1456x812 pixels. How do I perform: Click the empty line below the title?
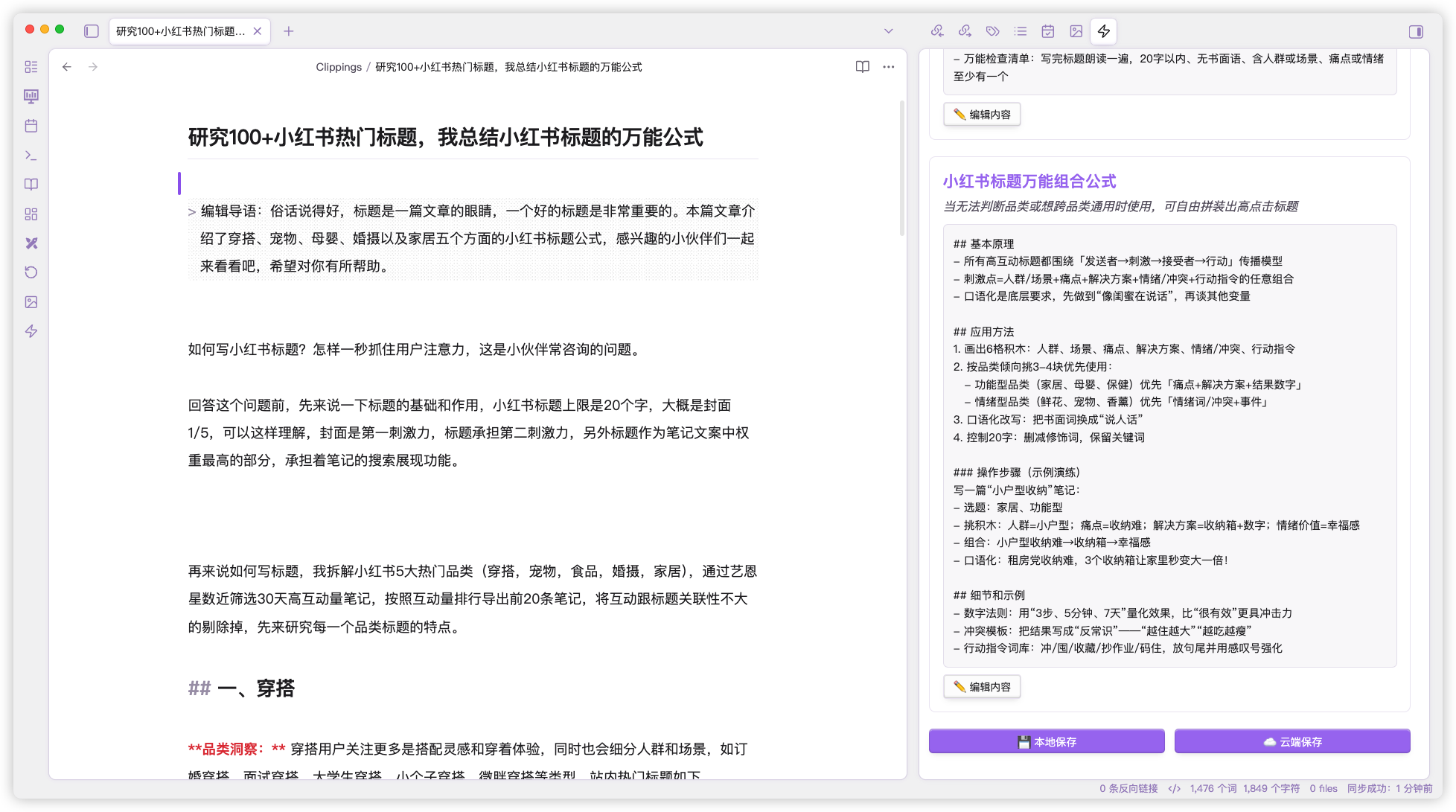[x=473, y=183]
